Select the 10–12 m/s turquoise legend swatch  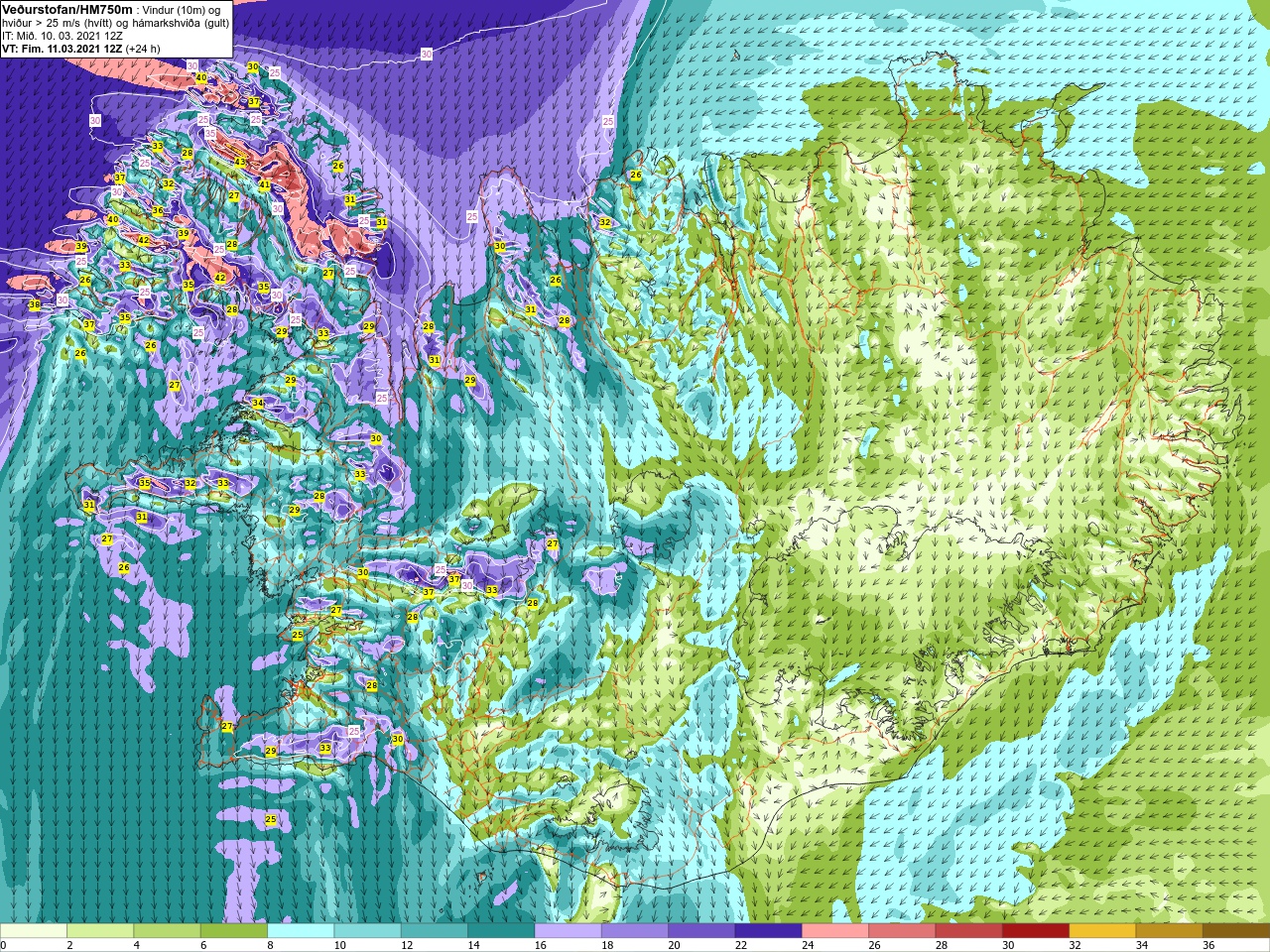(x=367, y=931)
